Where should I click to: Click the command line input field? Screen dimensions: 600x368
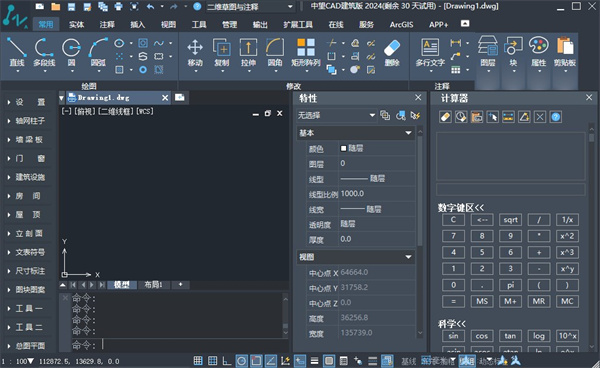coord(180,345)
